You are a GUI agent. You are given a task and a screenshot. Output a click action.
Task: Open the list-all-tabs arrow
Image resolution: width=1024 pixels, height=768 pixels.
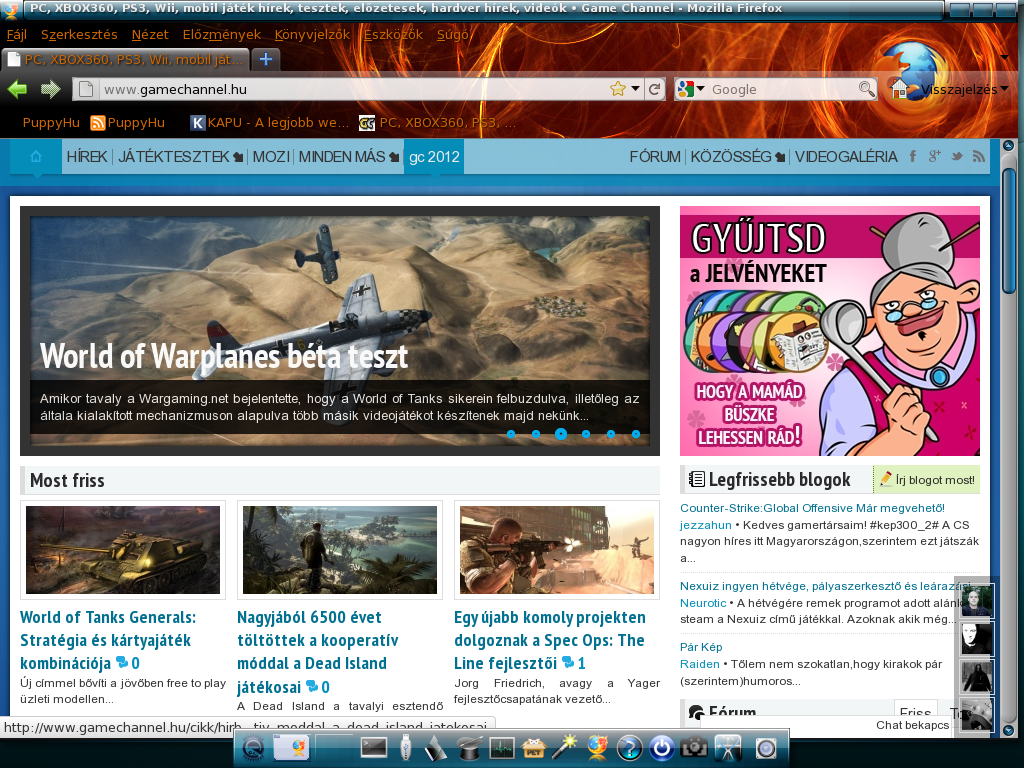(x=1004, y=57)
